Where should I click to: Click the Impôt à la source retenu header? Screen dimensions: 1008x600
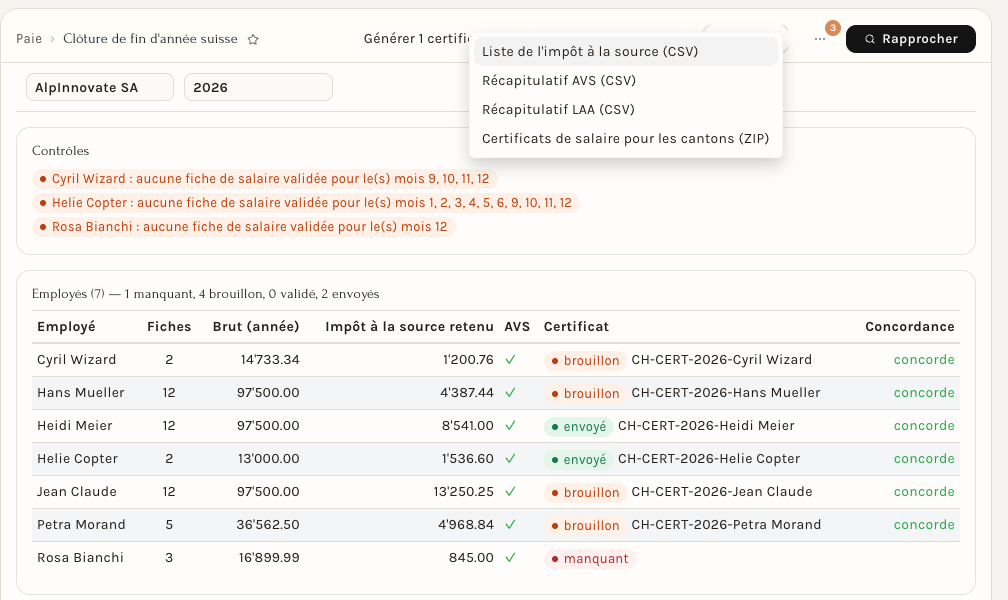click(x=410, y=327)
